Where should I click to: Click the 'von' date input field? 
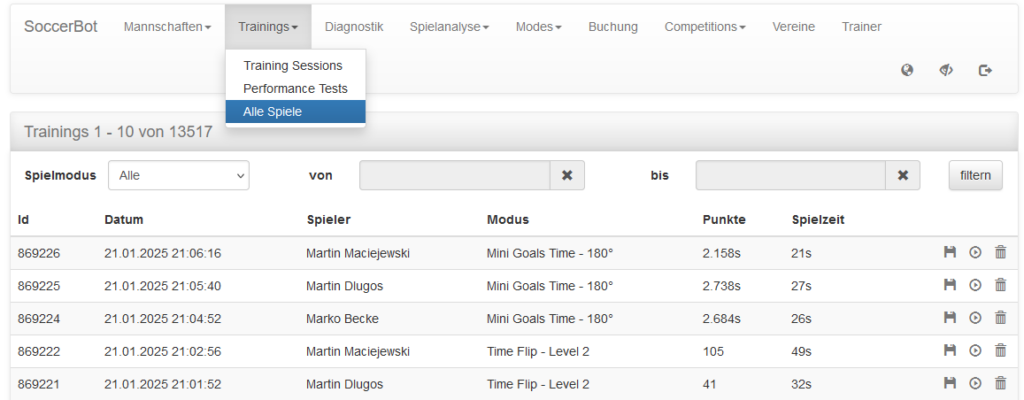point(455,175)
